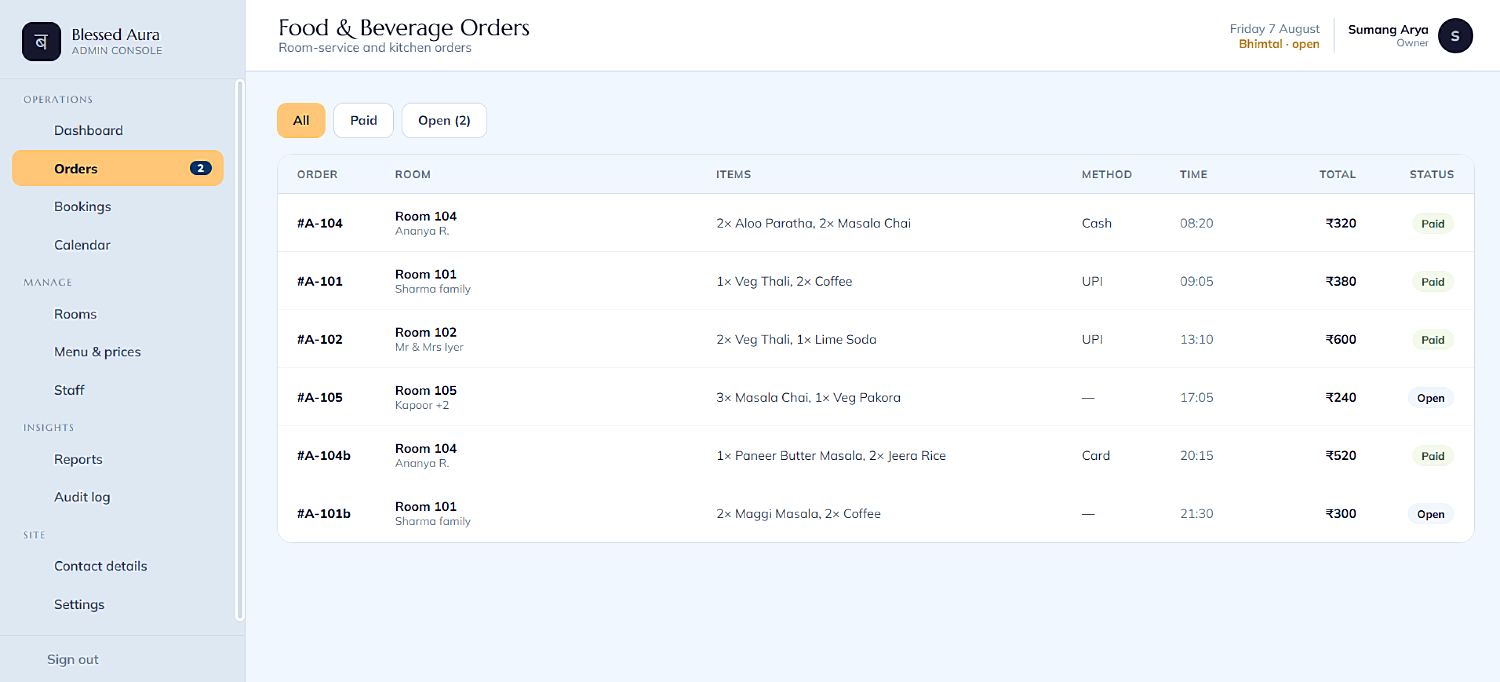Viewport: 1500px width, 682px height.
Task: Click the Cash payment method cell
Action: point(1097,224)
